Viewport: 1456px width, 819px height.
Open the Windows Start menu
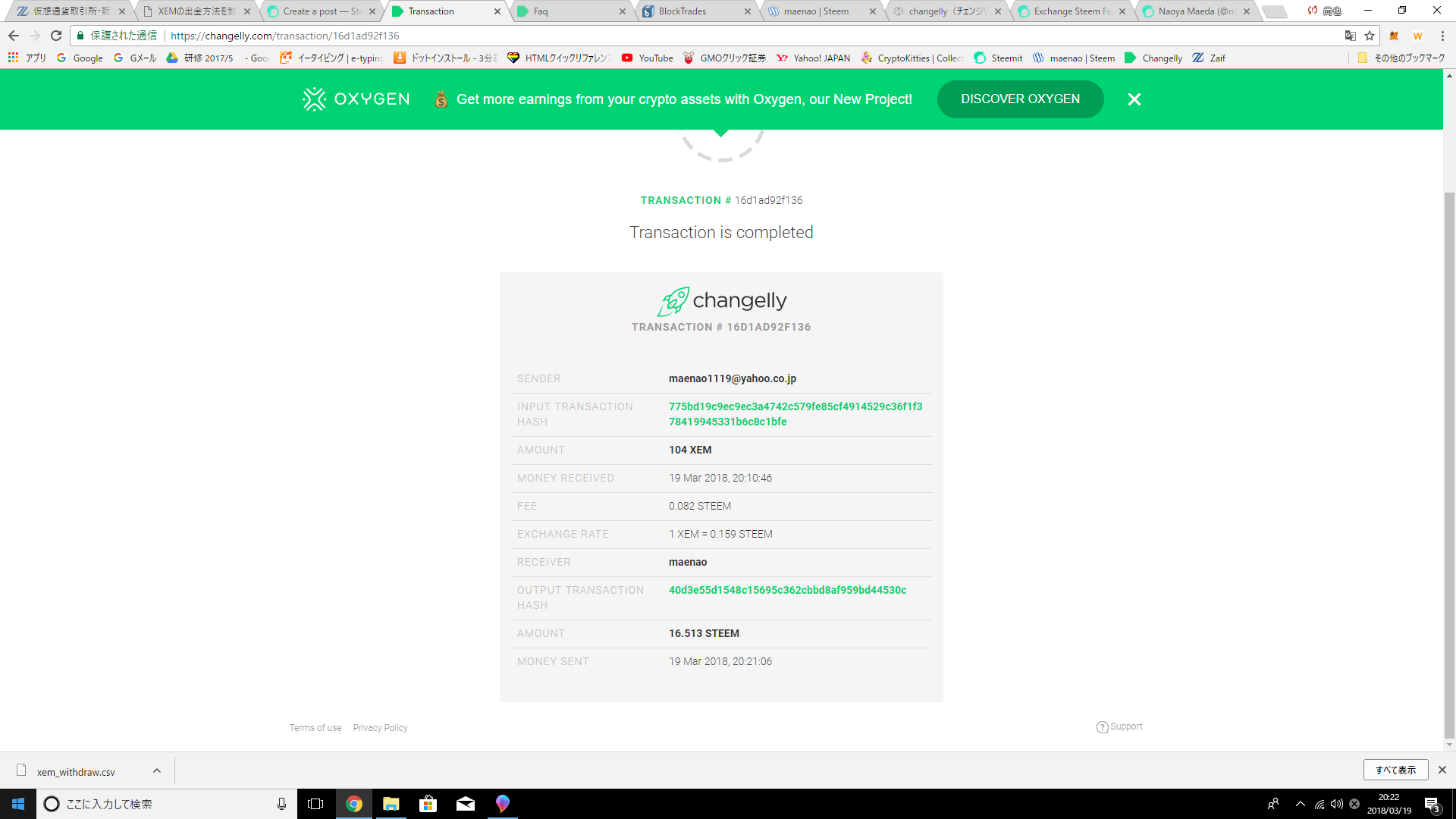[x=18, y=804]
